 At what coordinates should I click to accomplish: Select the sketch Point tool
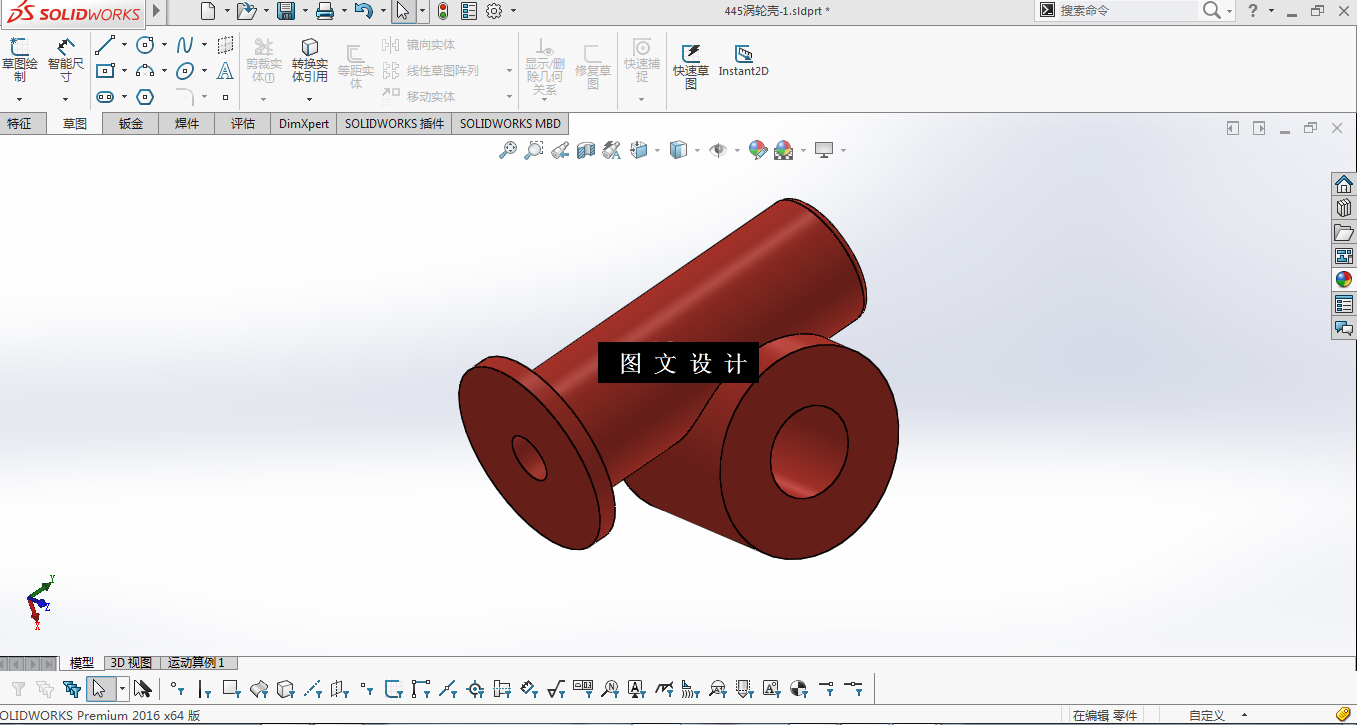pyautogui.click(x=225, y=97)
